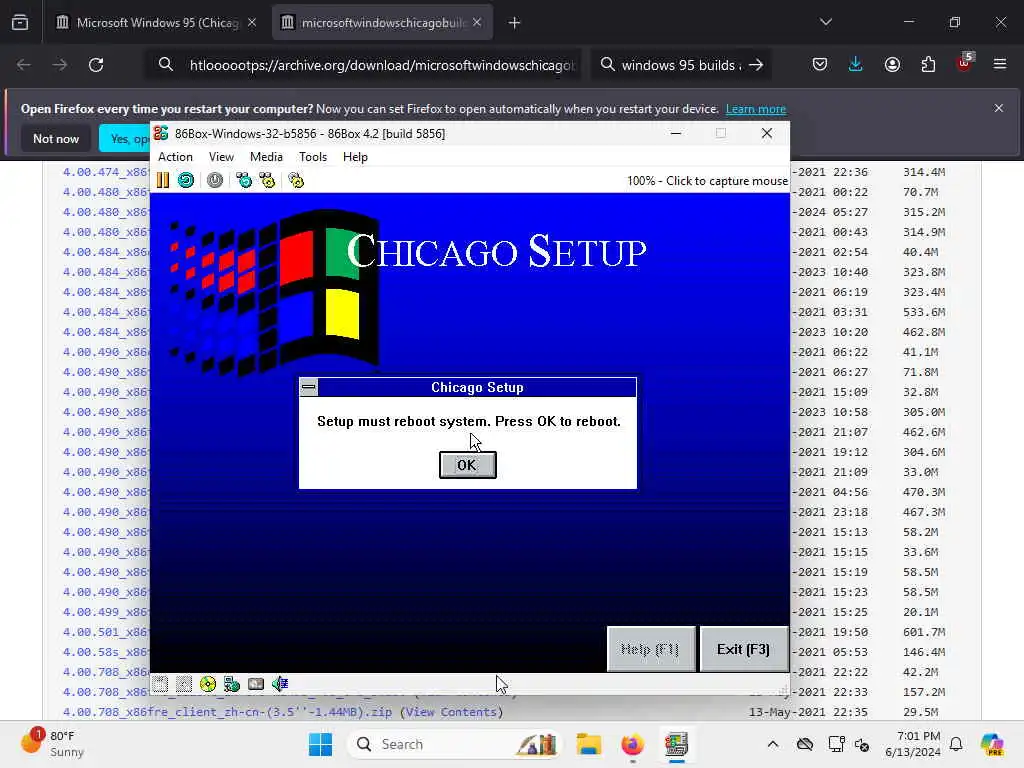Image resolution: width=1024 pixels, height=768 pixels.
Task: Click the 4.00.501_x86 file link
Action: tap(106, 632)
